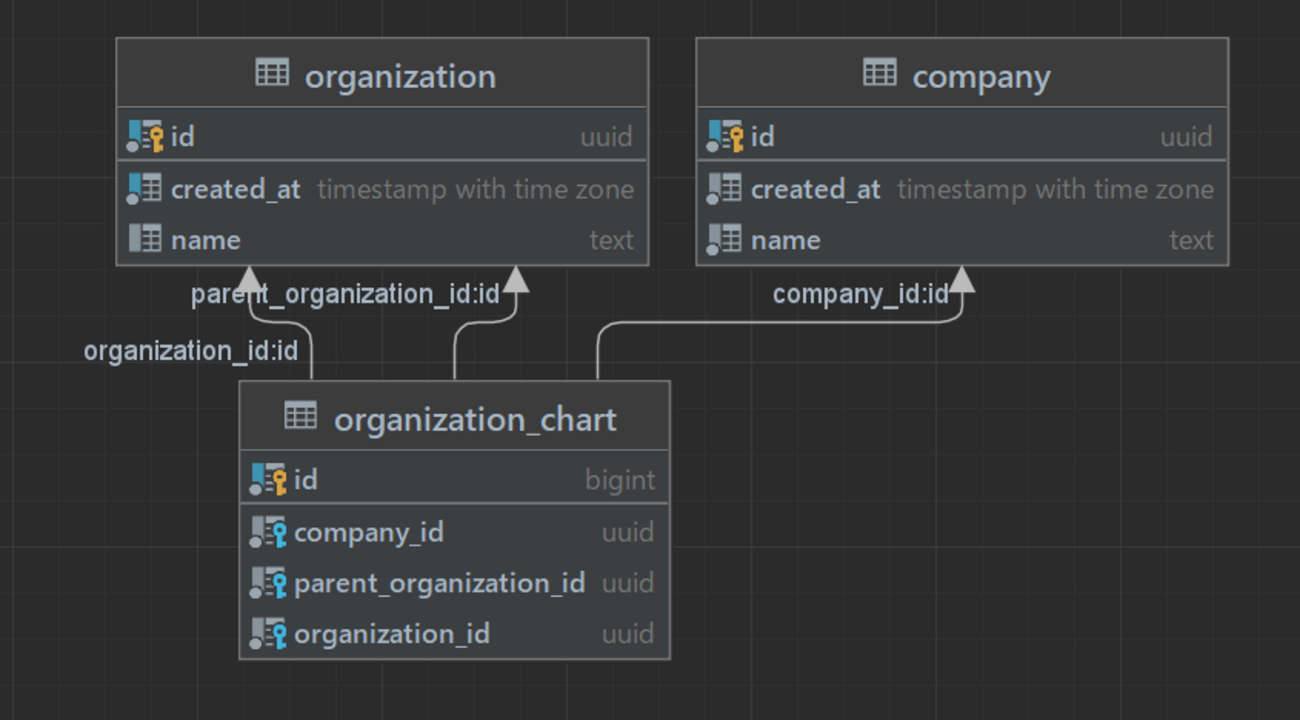Viewport: 1300px width, 720px height.
Task: Click column icon next to organization created_at
Action: 145,188
